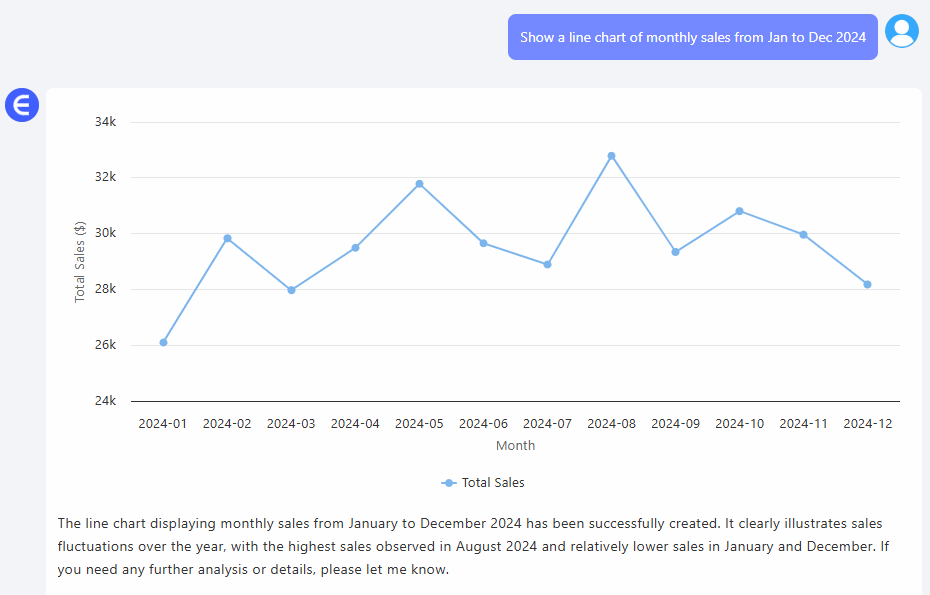This screenshot has width=930, height=595.
Task: Click the data point for 2024-01
Action: 162,342
